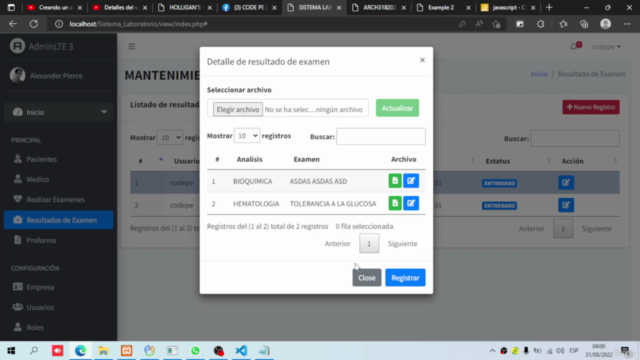Focus modal Buscar search field
This screenshot has width=640, height=360.
point(381,136)
